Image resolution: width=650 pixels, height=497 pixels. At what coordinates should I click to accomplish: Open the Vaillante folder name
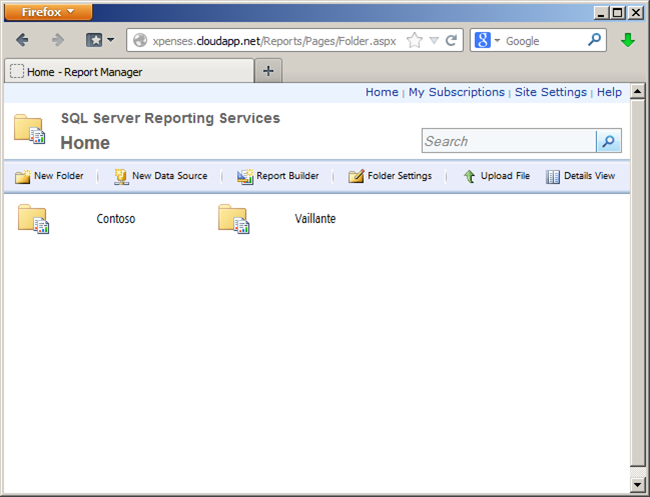(315, 218)
